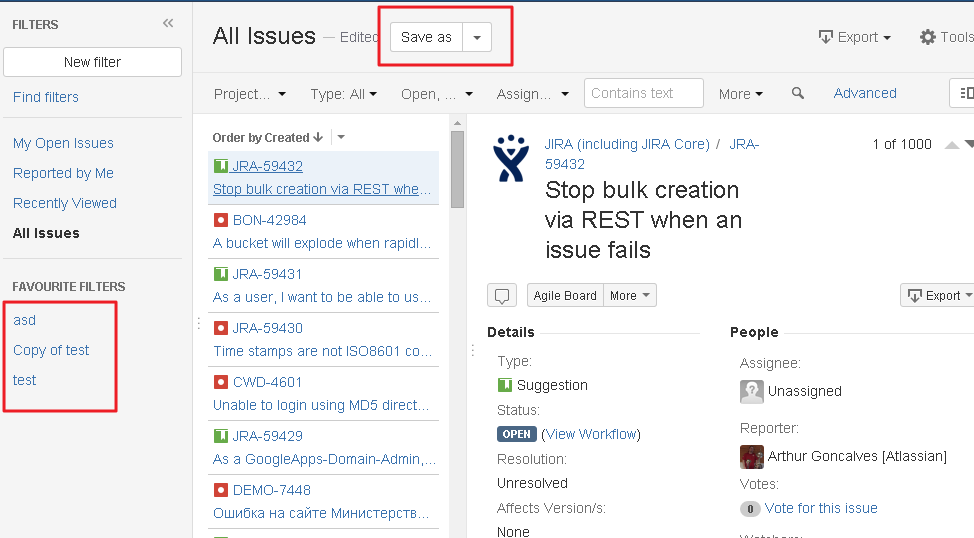974x538 pixels.
Task: Open the More criteria dropdown in filter bar
Action: pos(740,94)
